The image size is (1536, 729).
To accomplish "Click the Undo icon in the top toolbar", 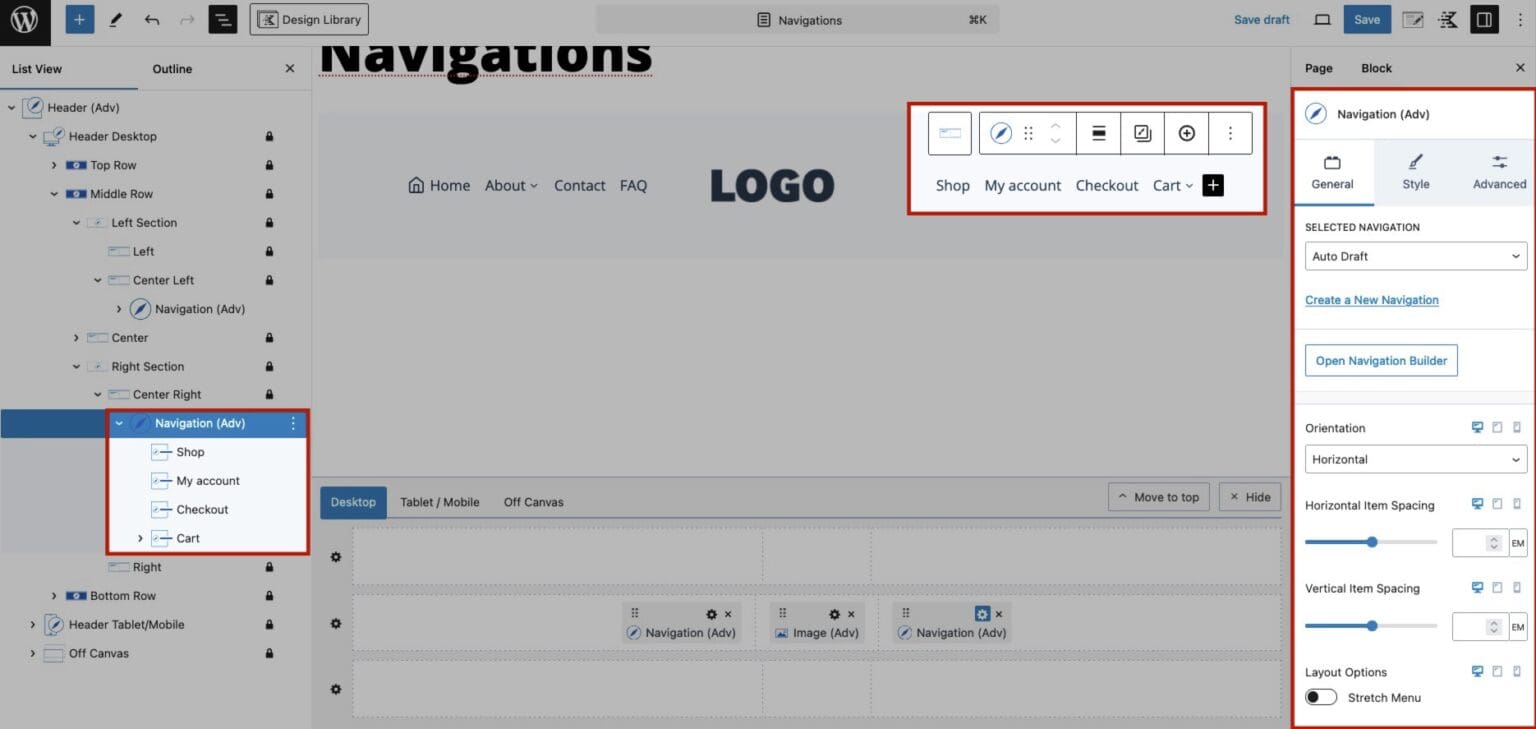I will (151, 19).
